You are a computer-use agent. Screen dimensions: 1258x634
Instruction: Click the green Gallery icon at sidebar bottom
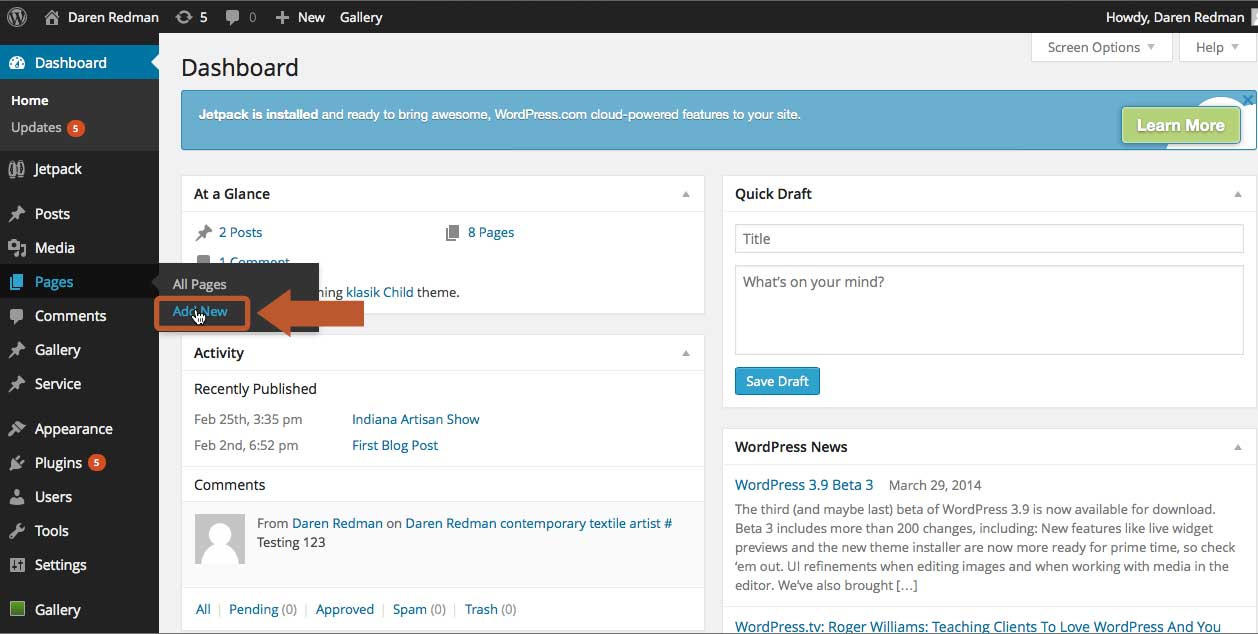(x=17, y=609)
